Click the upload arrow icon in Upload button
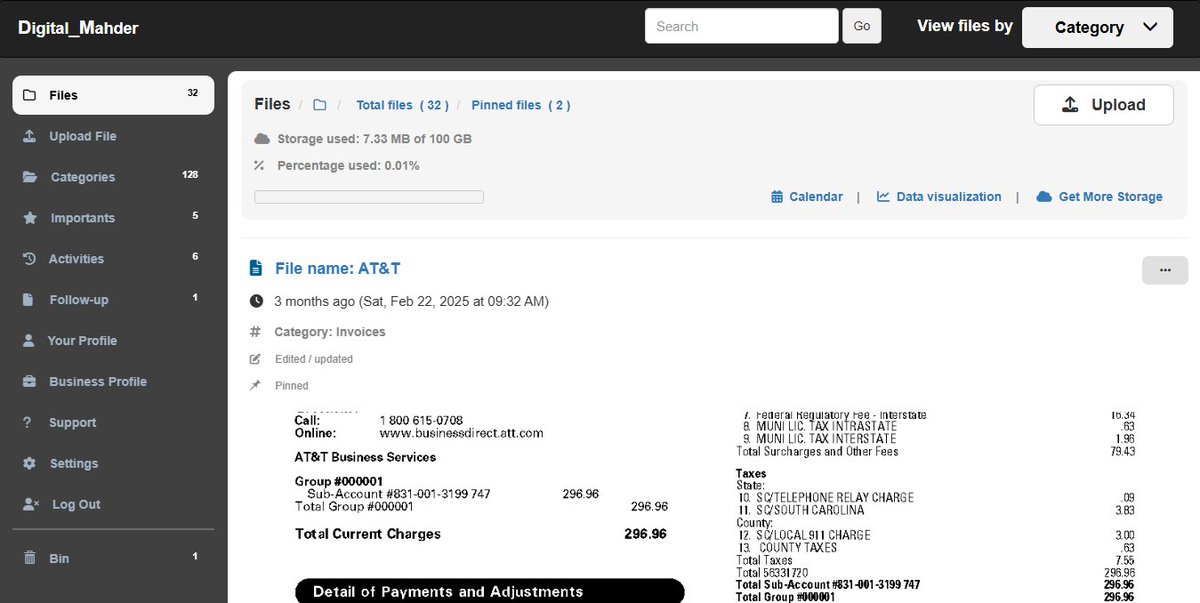Image resolution: width=1200 pixels, height=603 pixels. tap(1070, 105)
